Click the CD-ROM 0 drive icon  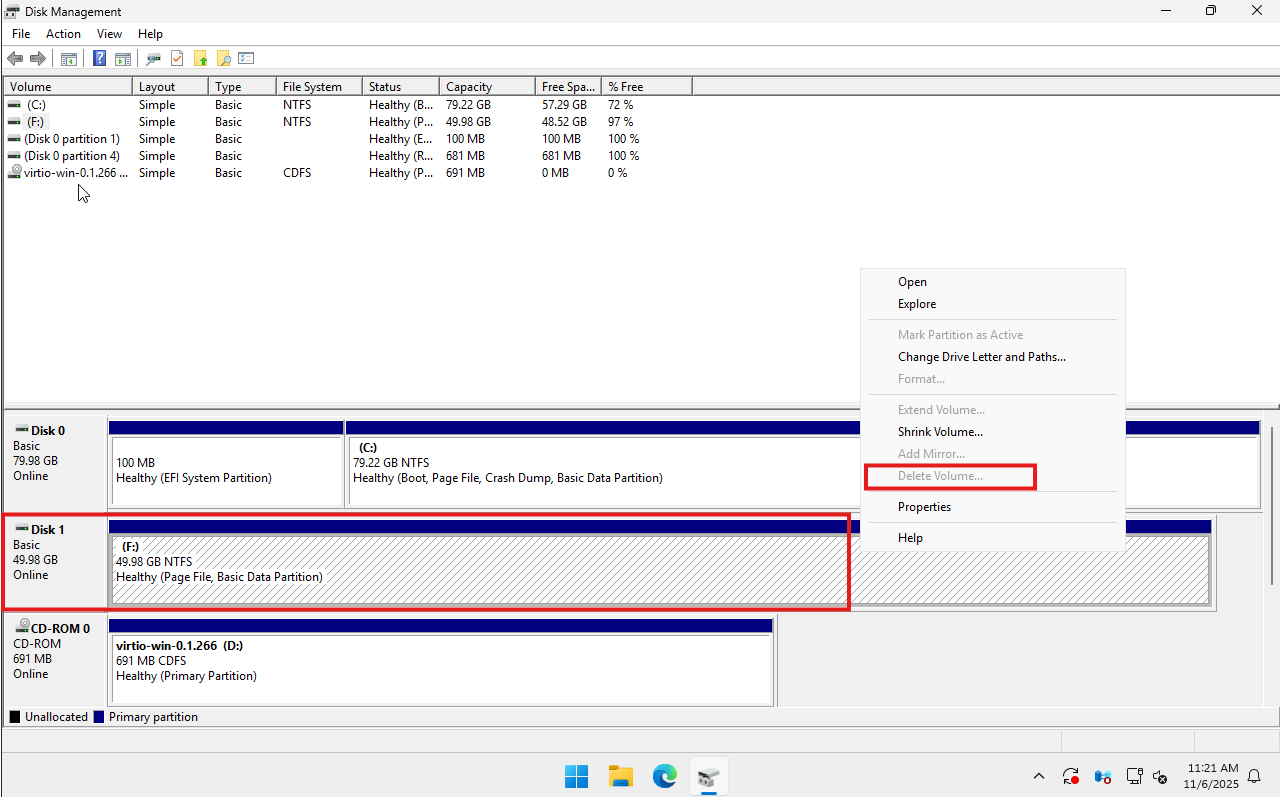point(22,624)
